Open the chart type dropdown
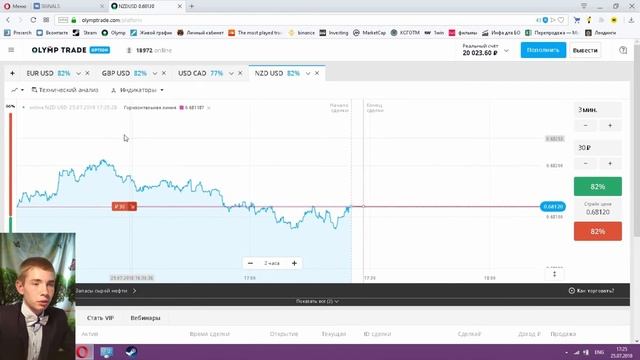 point(17,90)
